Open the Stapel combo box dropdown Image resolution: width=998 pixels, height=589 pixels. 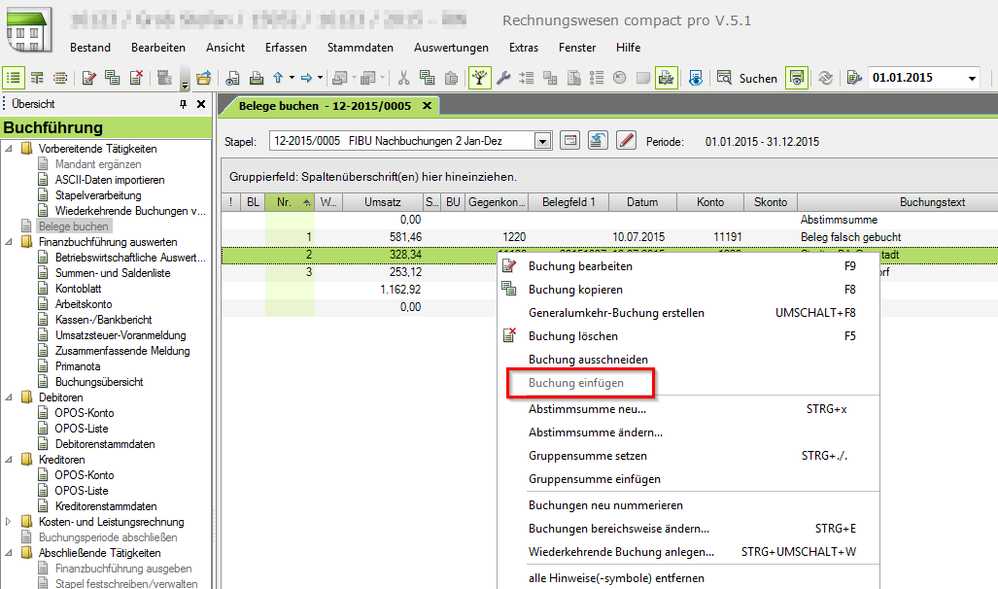click(543, 142)
